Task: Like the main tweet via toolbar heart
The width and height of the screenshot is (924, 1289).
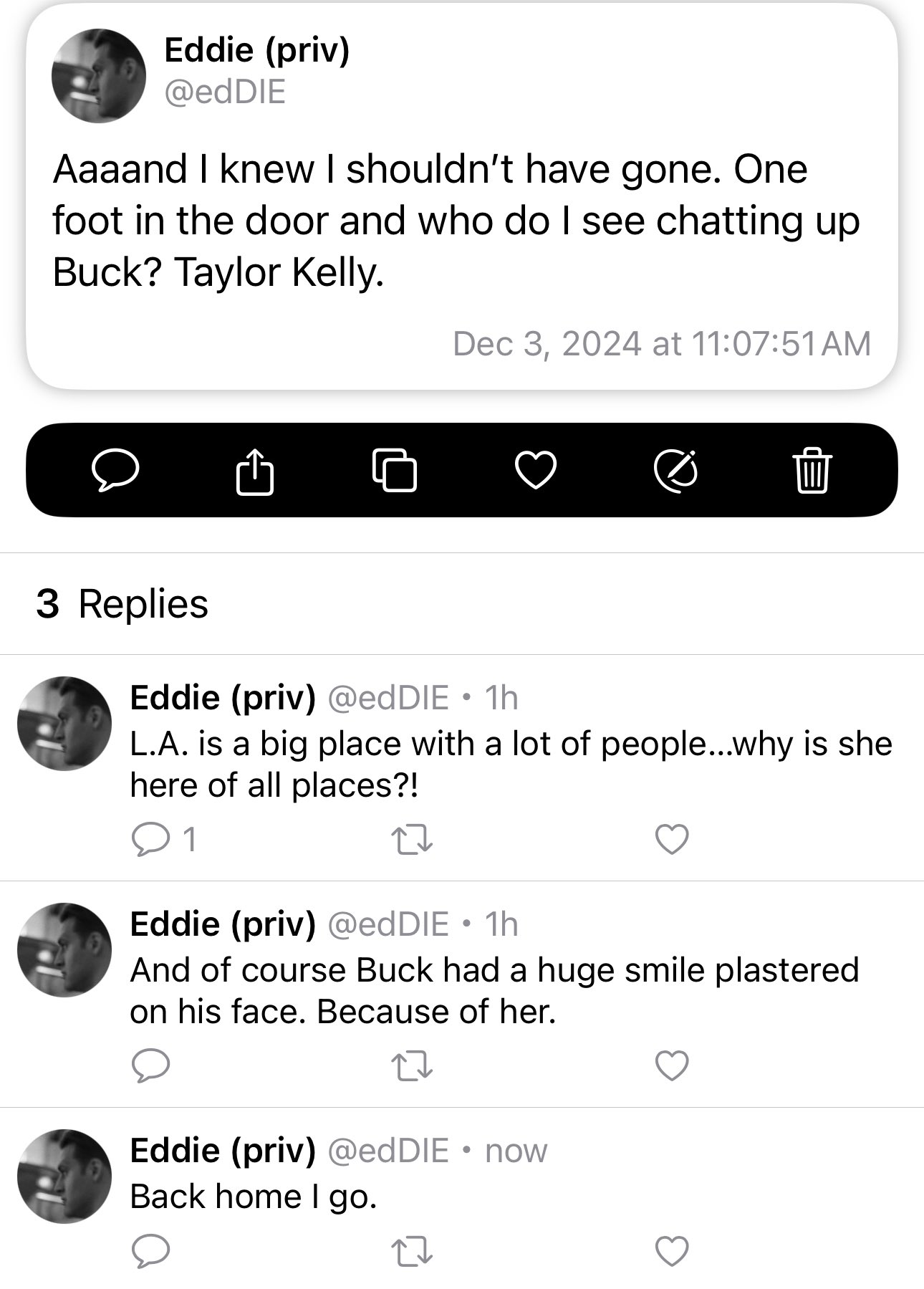Action: coord(536,471)
